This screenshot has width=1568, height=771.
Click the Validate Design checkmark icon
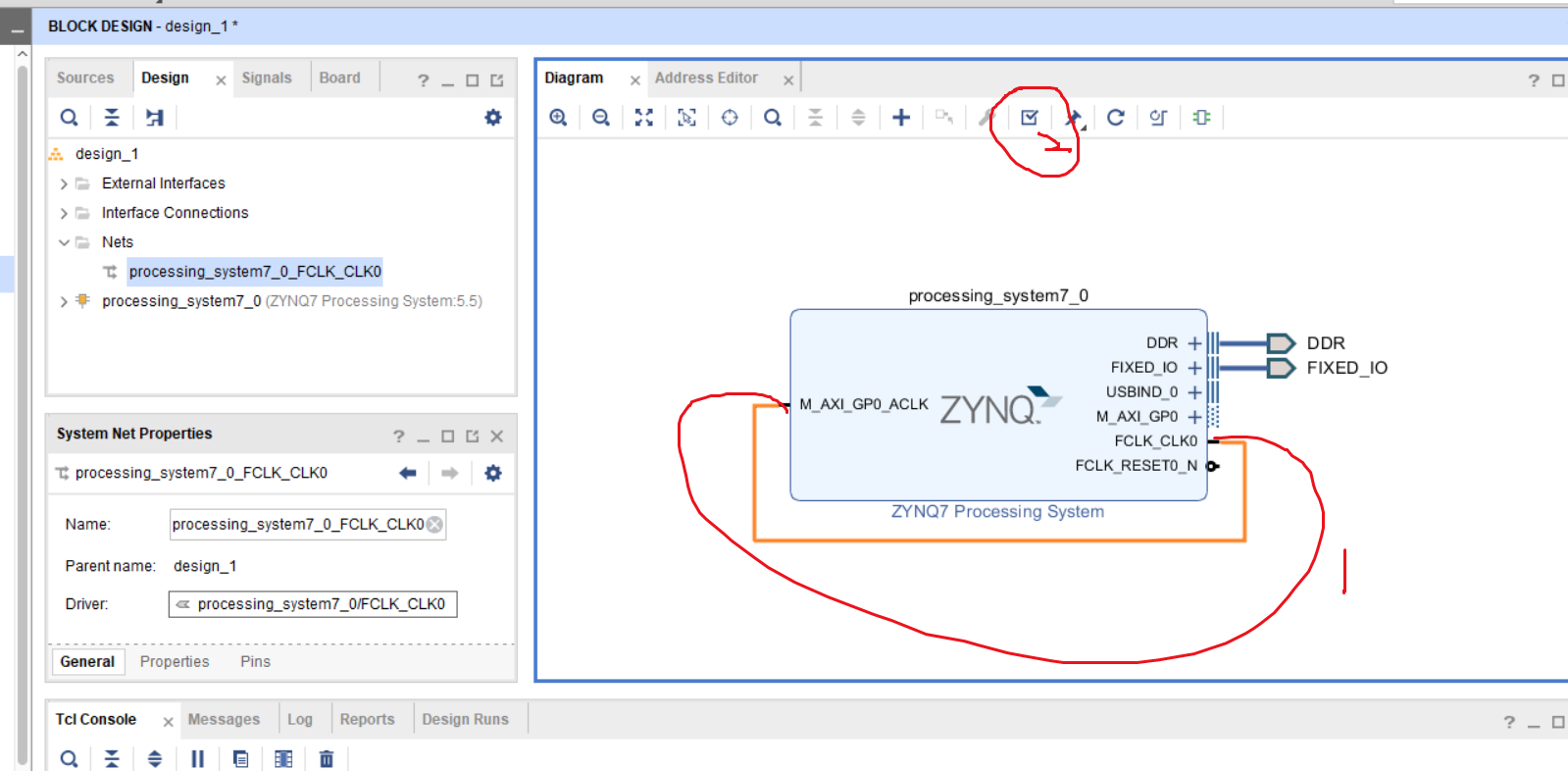pyautogui.click(x=1030, y=118)
